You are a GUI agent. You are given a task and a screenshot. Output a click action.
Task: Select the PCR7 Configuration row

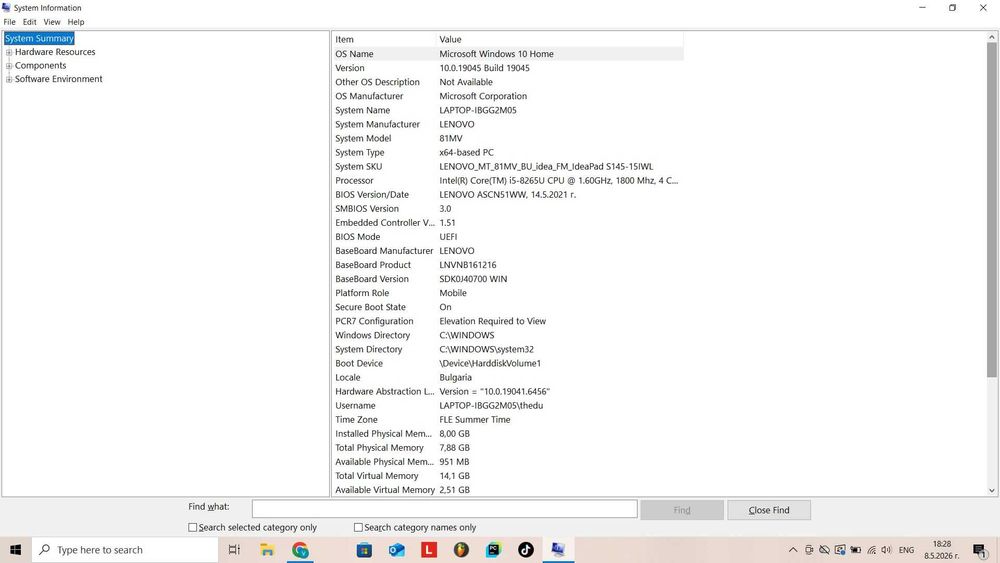508,321
